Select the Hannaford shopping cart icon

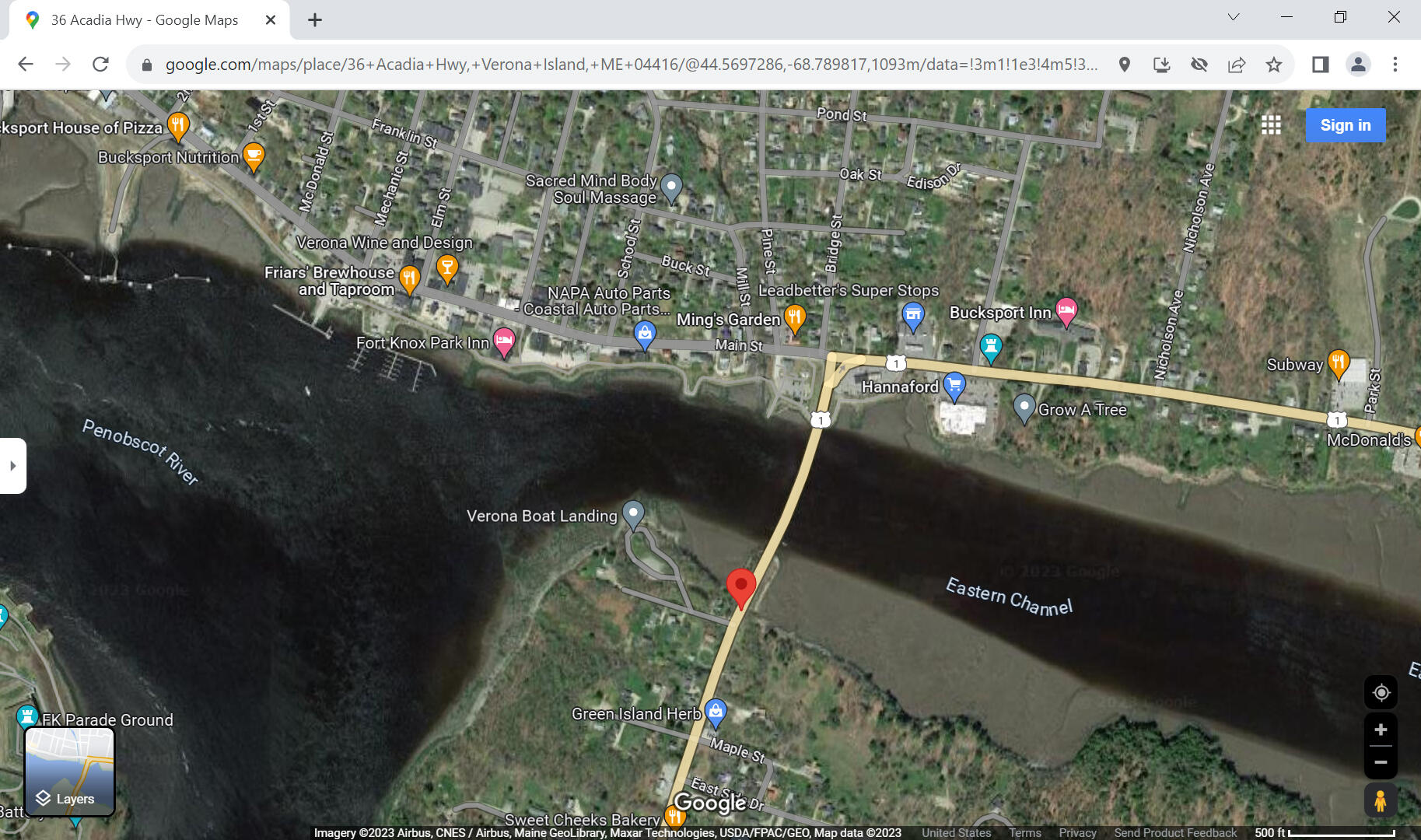(954, 385)
